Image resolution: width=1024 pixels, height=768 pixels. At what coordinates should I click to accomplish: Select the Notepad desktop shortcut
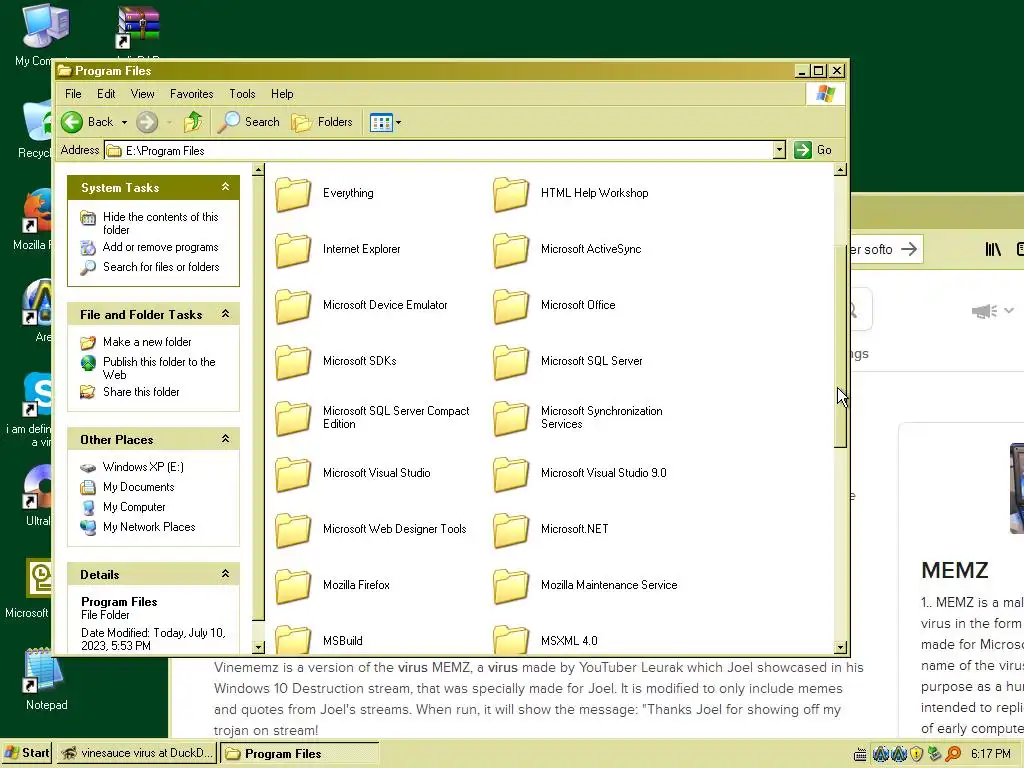tap(46, 679)
